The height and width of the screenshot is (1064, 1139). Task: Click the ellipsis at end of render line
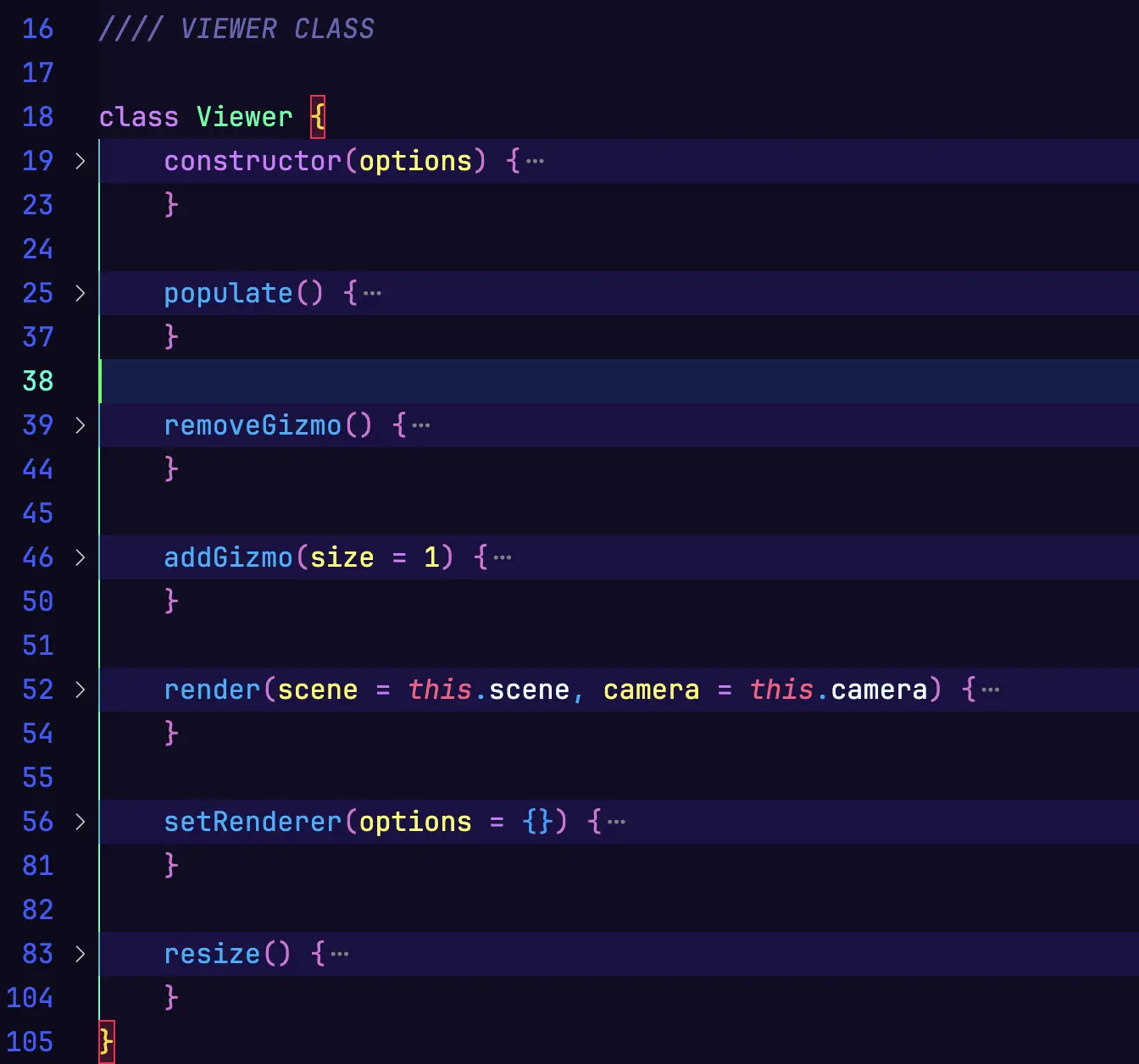coord(991,690)
